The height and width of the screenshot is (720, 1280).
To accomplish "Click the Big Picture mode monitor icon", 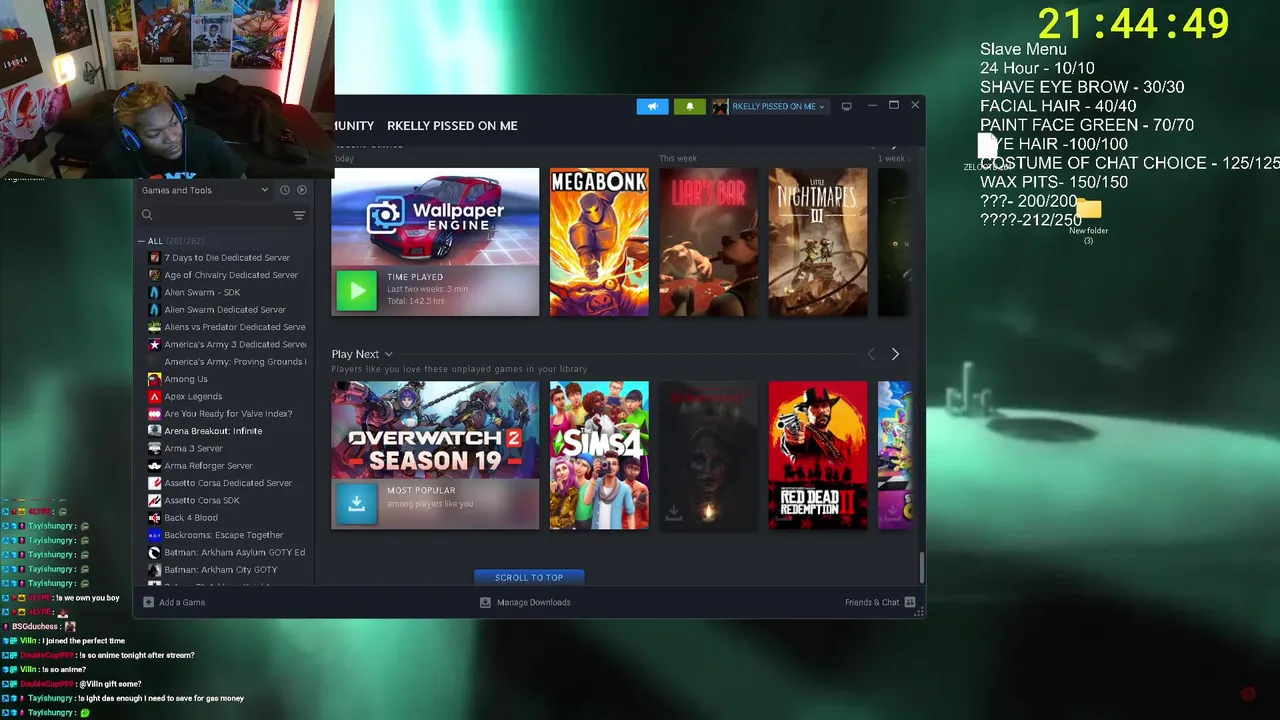I will coord(846,106).
